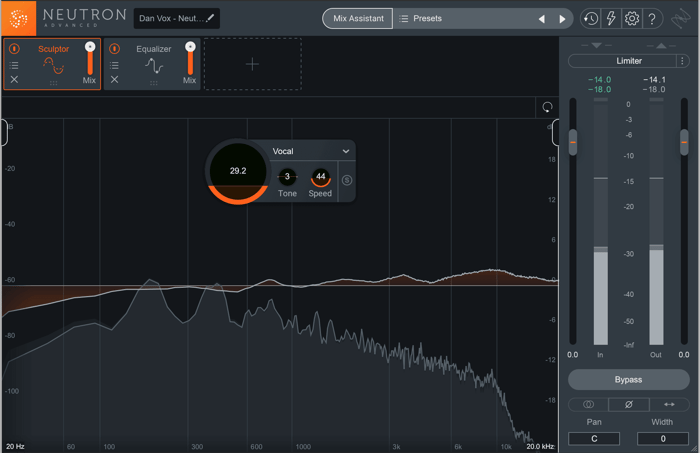Click input peak value -14.0

[x=599, y=79]
